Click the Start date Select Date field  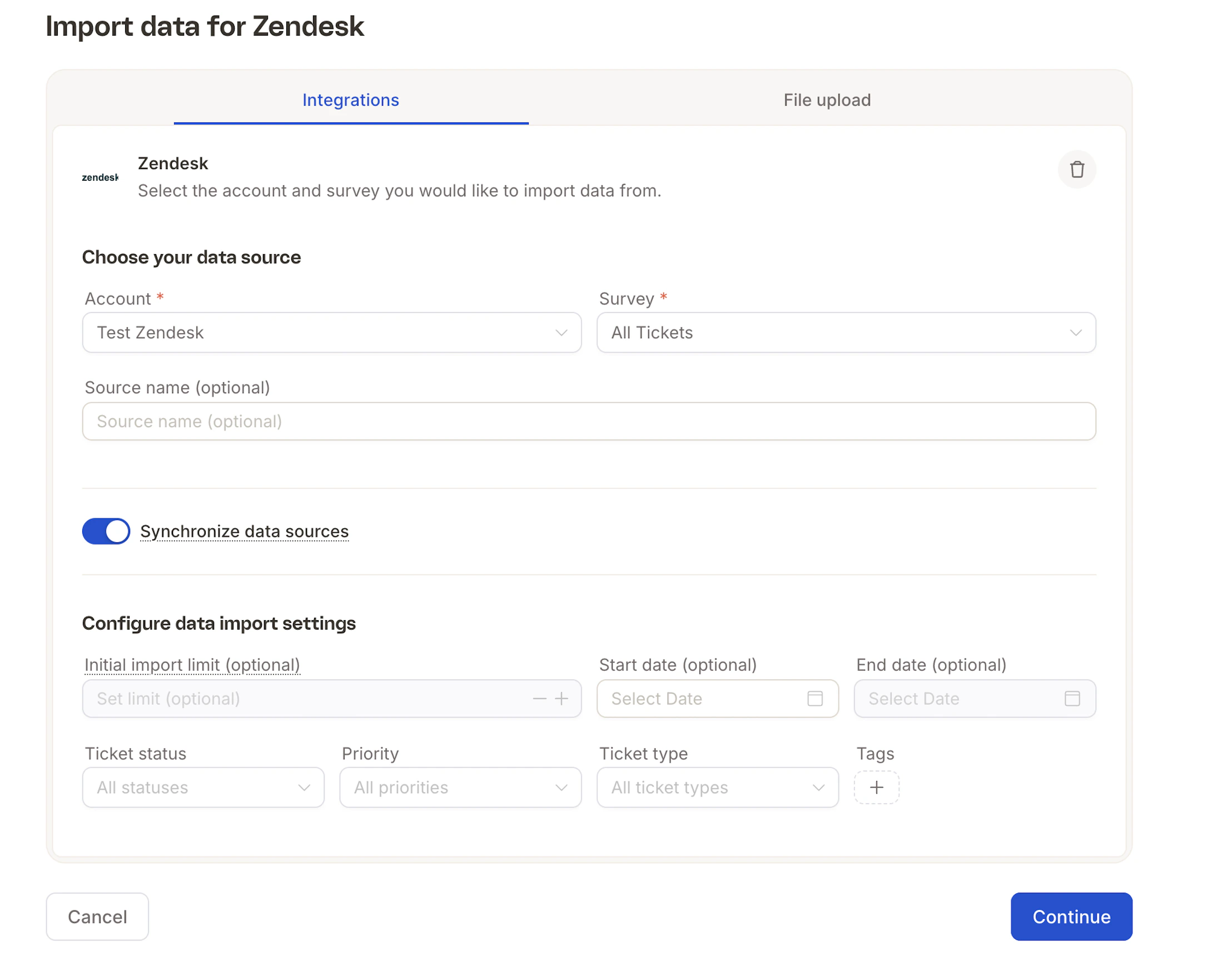click(718, 699)
